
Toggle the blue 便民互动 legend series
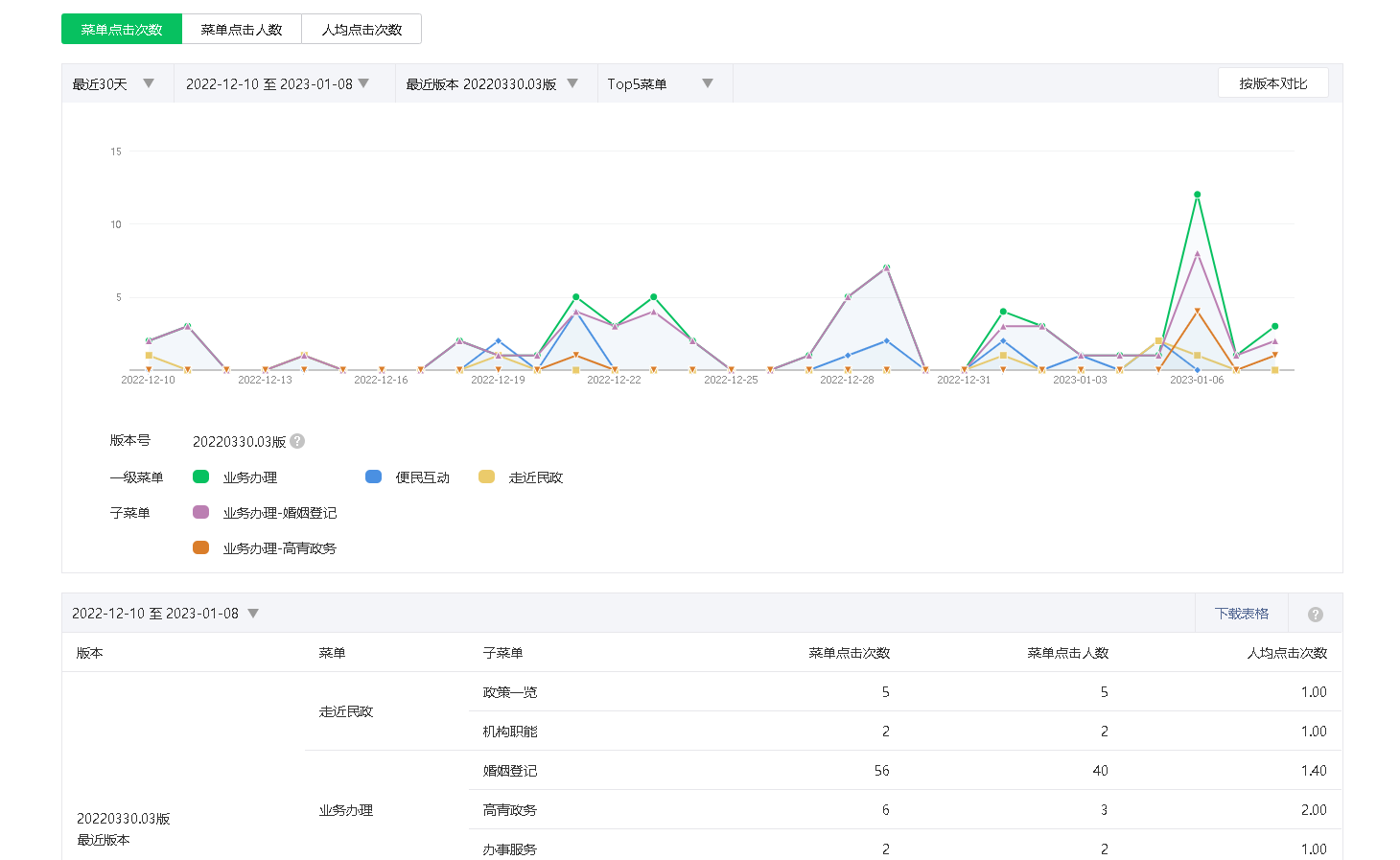pyautogui.click(x=374, y=477)
